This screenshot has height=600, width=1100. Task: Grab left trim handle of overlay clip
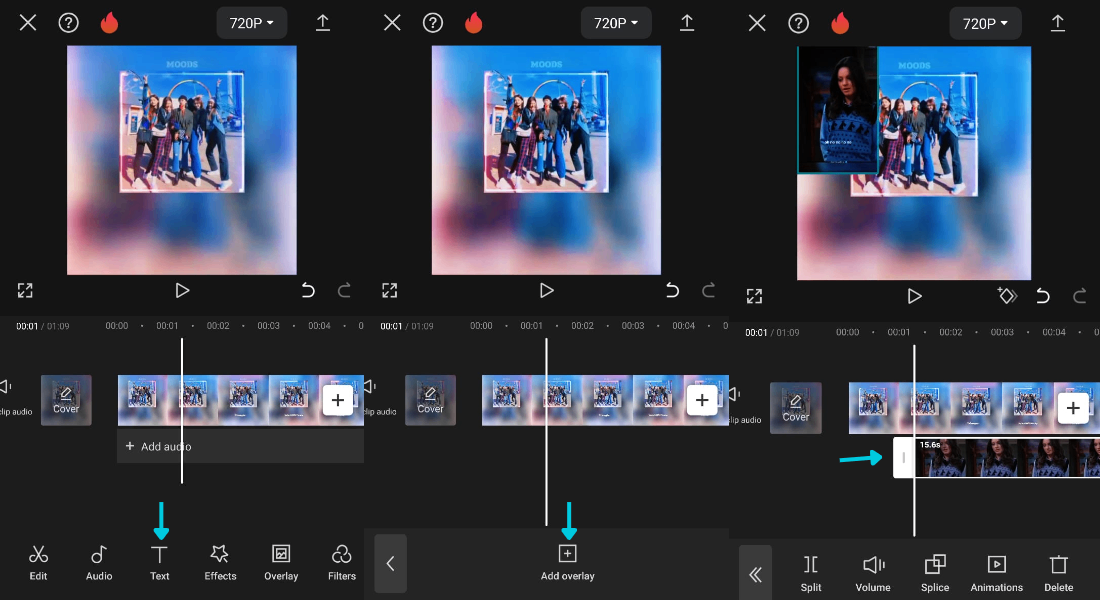pos(904,458)
